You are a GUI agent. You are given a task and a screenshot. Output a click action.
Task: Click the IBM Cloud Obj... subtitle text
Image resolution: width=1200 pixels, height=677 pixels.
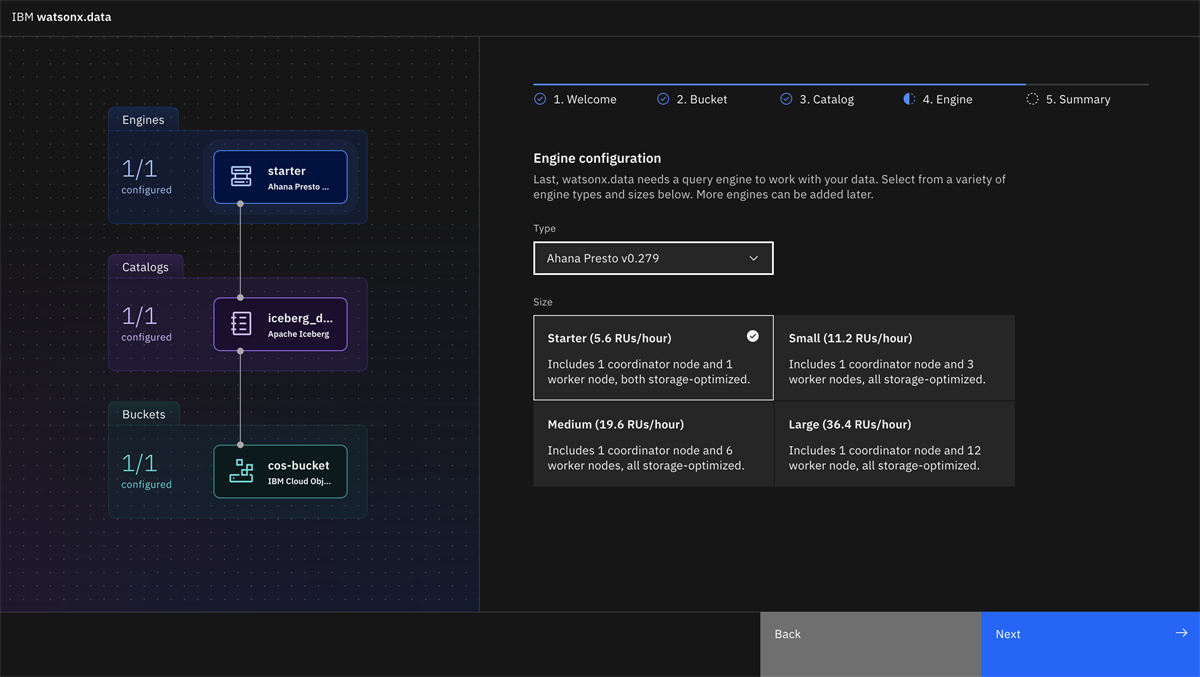tap(299, 481)
